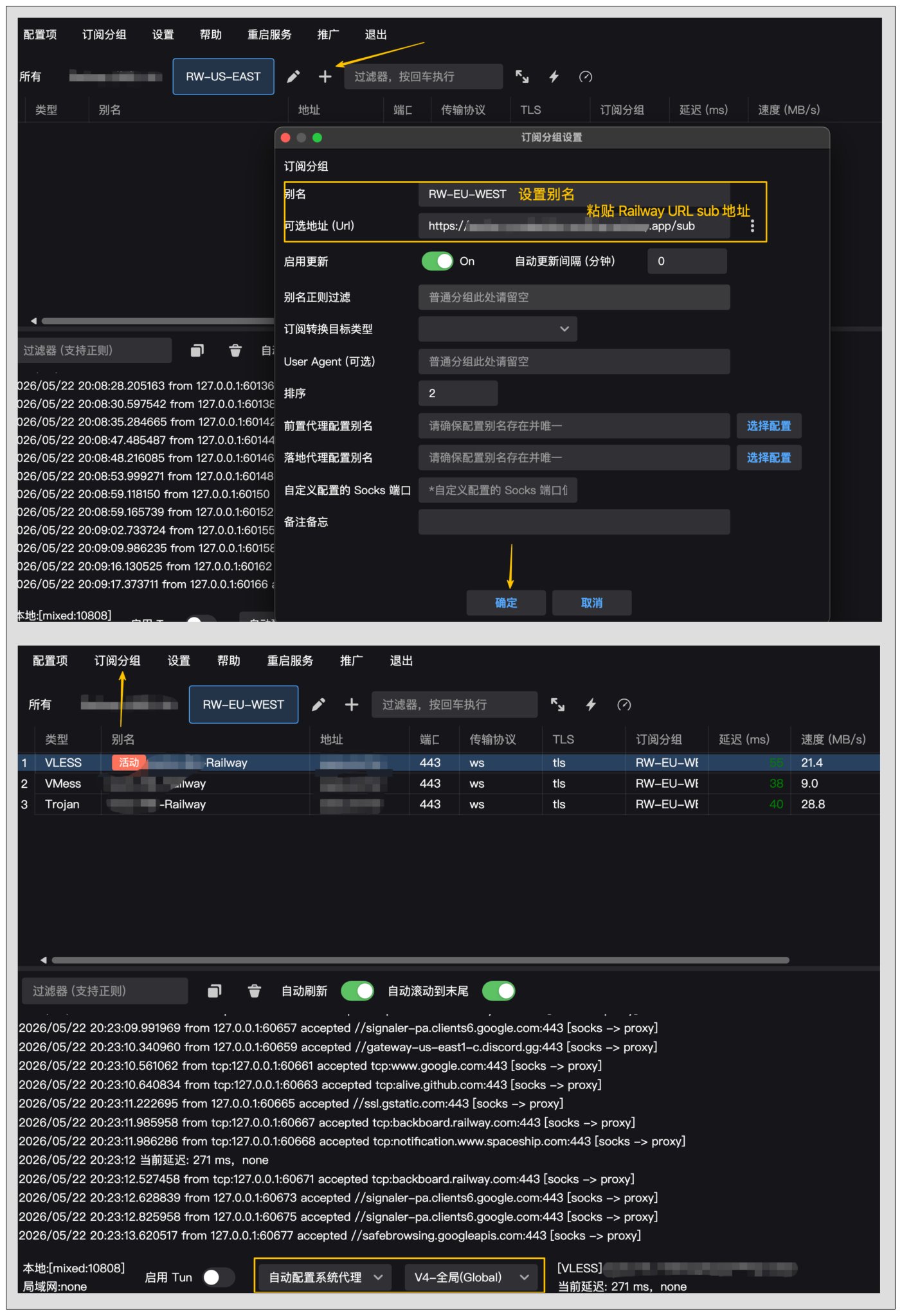Click the speedometer icon in the lower window toolbar
This screenshot has width=902, height=1316.
point(624,704)
